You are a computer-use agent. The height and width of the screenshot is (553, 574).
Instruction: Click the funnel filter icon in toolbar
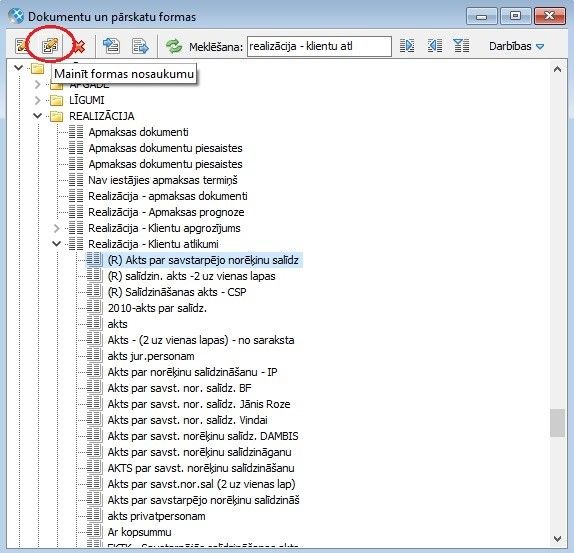461,46
